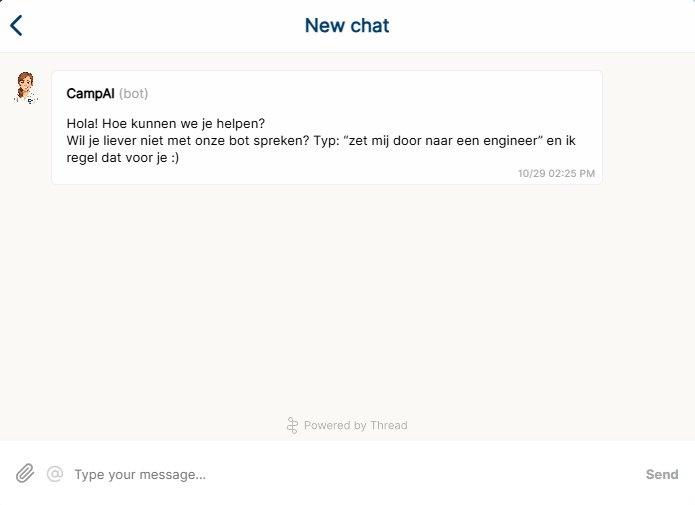Click the @ mention icon

pos(55,474)
